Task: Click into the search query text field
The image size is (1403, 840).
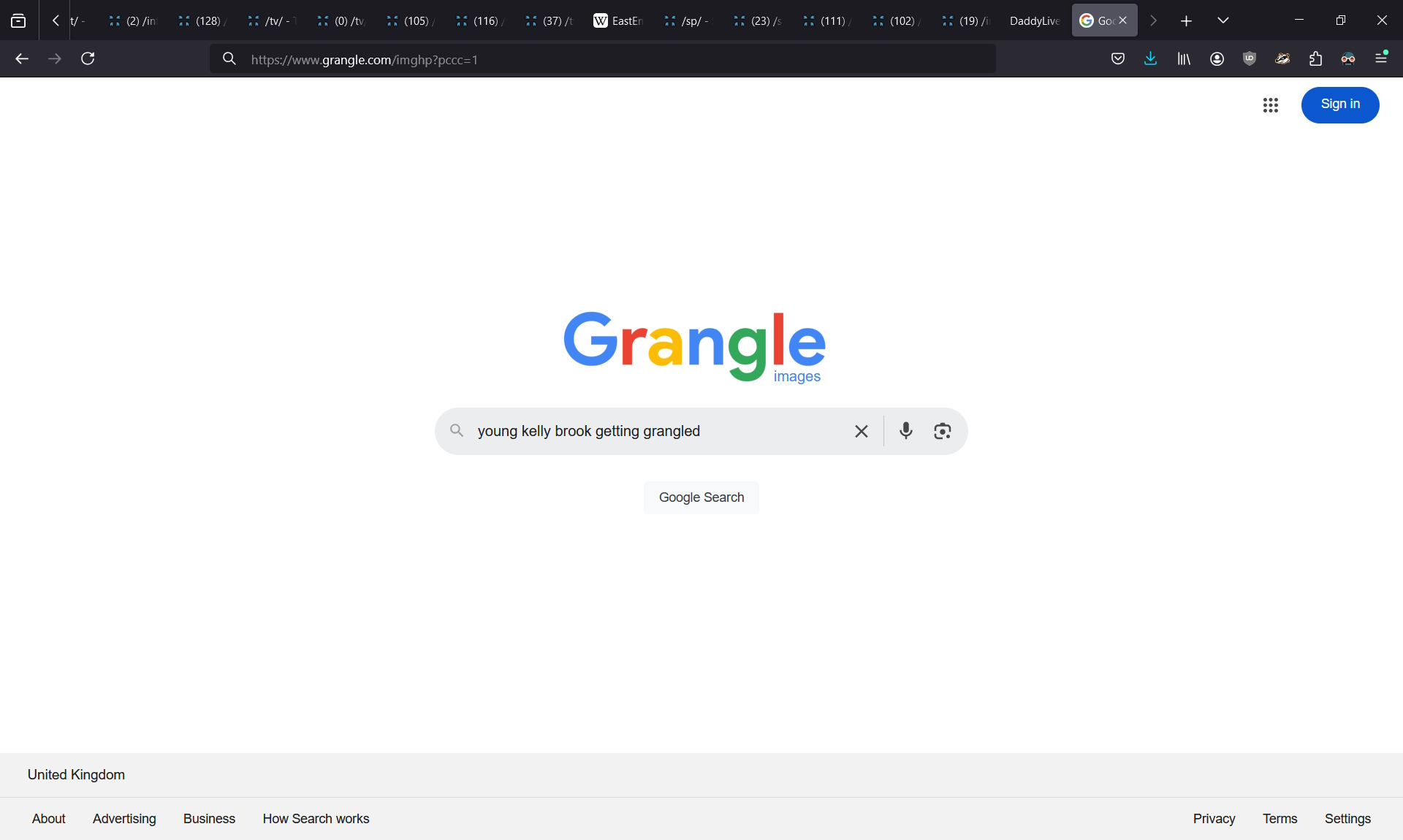Action: point(658,431)
